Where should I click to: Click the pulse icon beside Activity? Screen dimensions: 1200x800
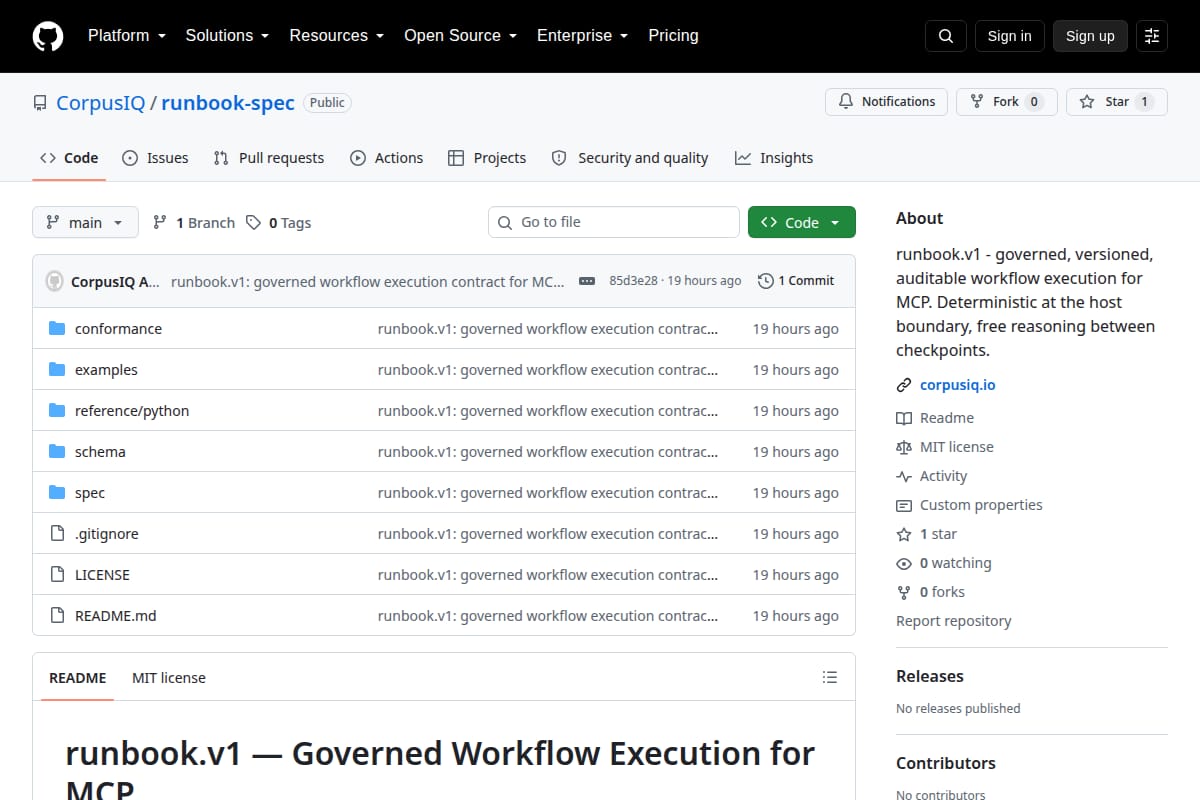(x=904, y=476)
